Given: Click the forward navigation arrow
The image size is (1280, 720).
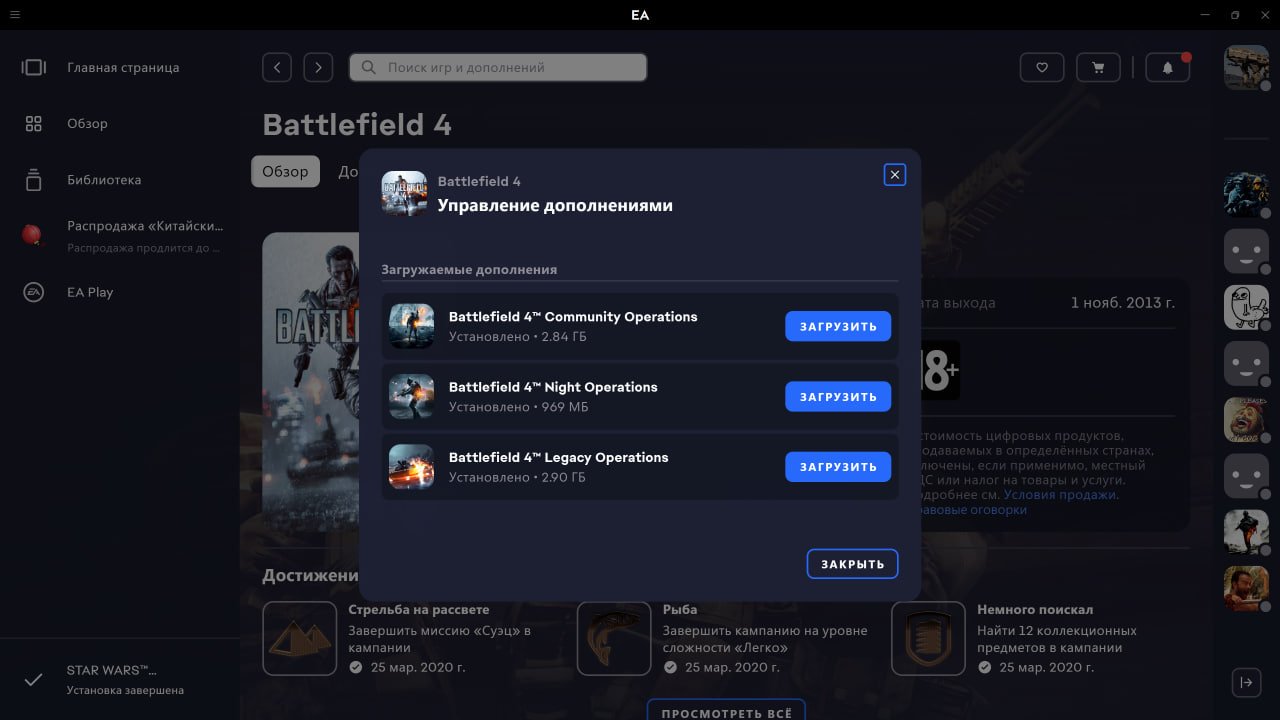Looking at the screenshot, I should (318, 67).
